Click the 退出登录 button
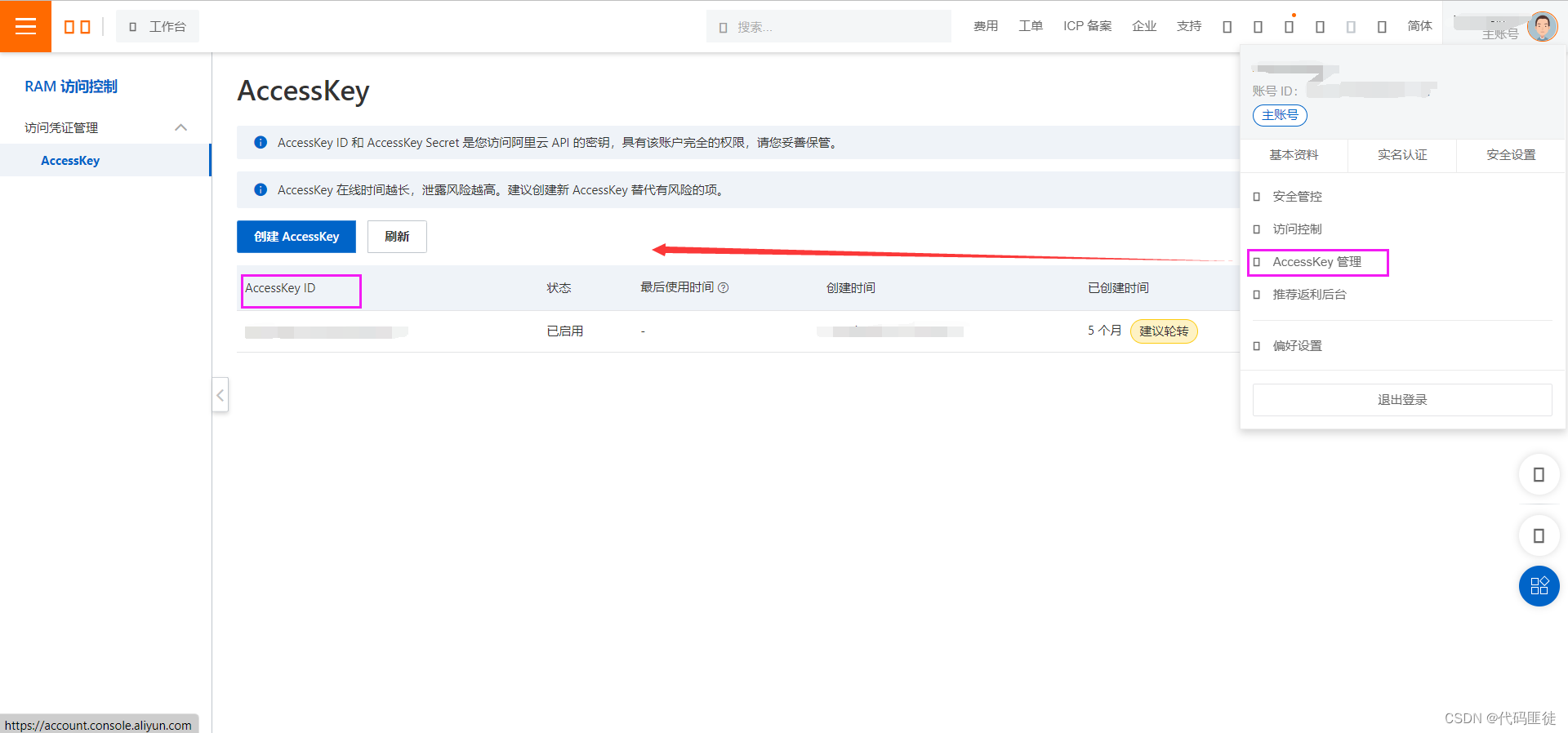 1402,400
